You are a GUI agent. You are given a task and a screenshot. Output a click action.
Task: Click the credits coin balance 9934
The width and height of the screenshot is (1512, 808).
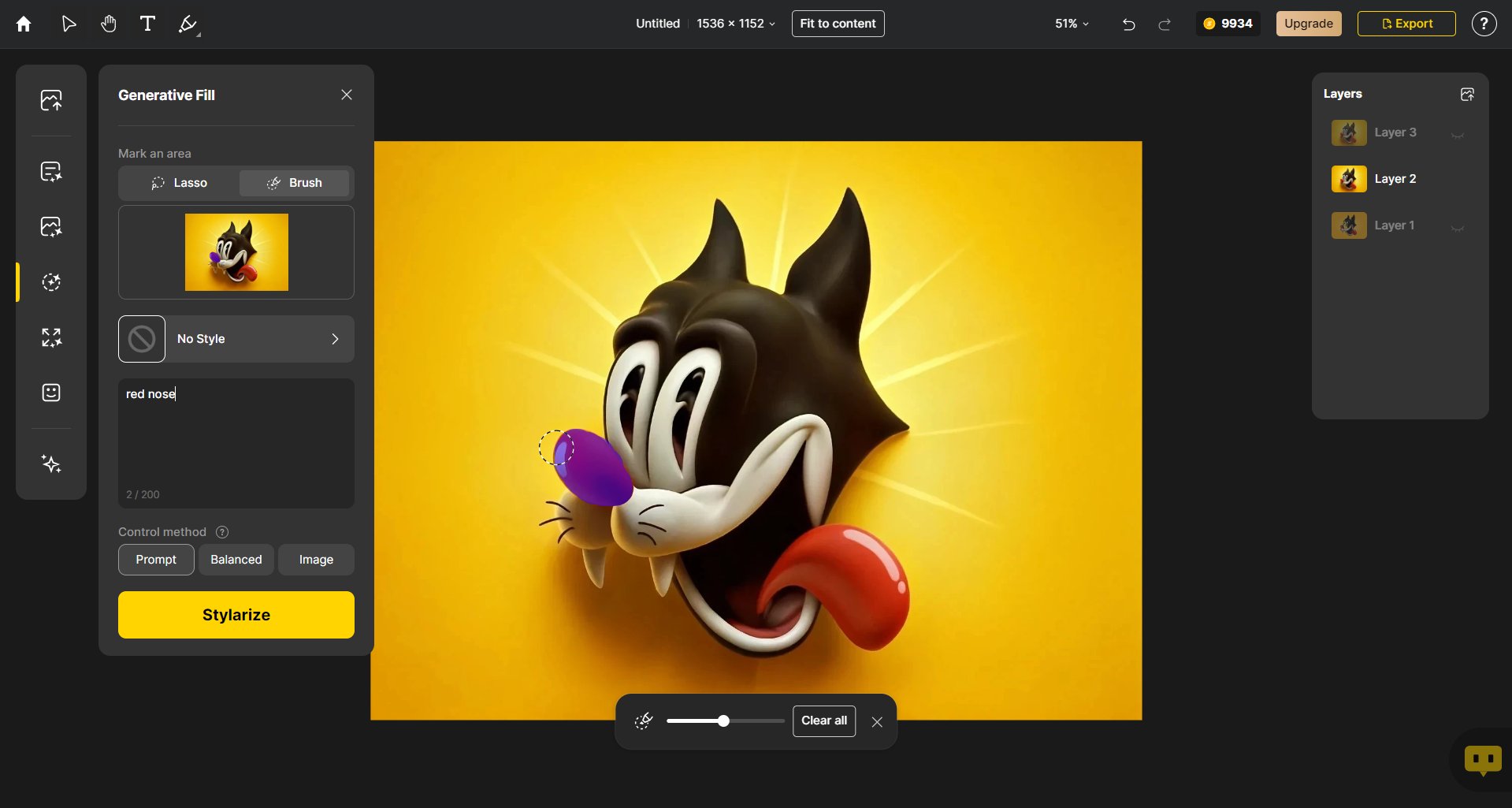point(1228,24)
